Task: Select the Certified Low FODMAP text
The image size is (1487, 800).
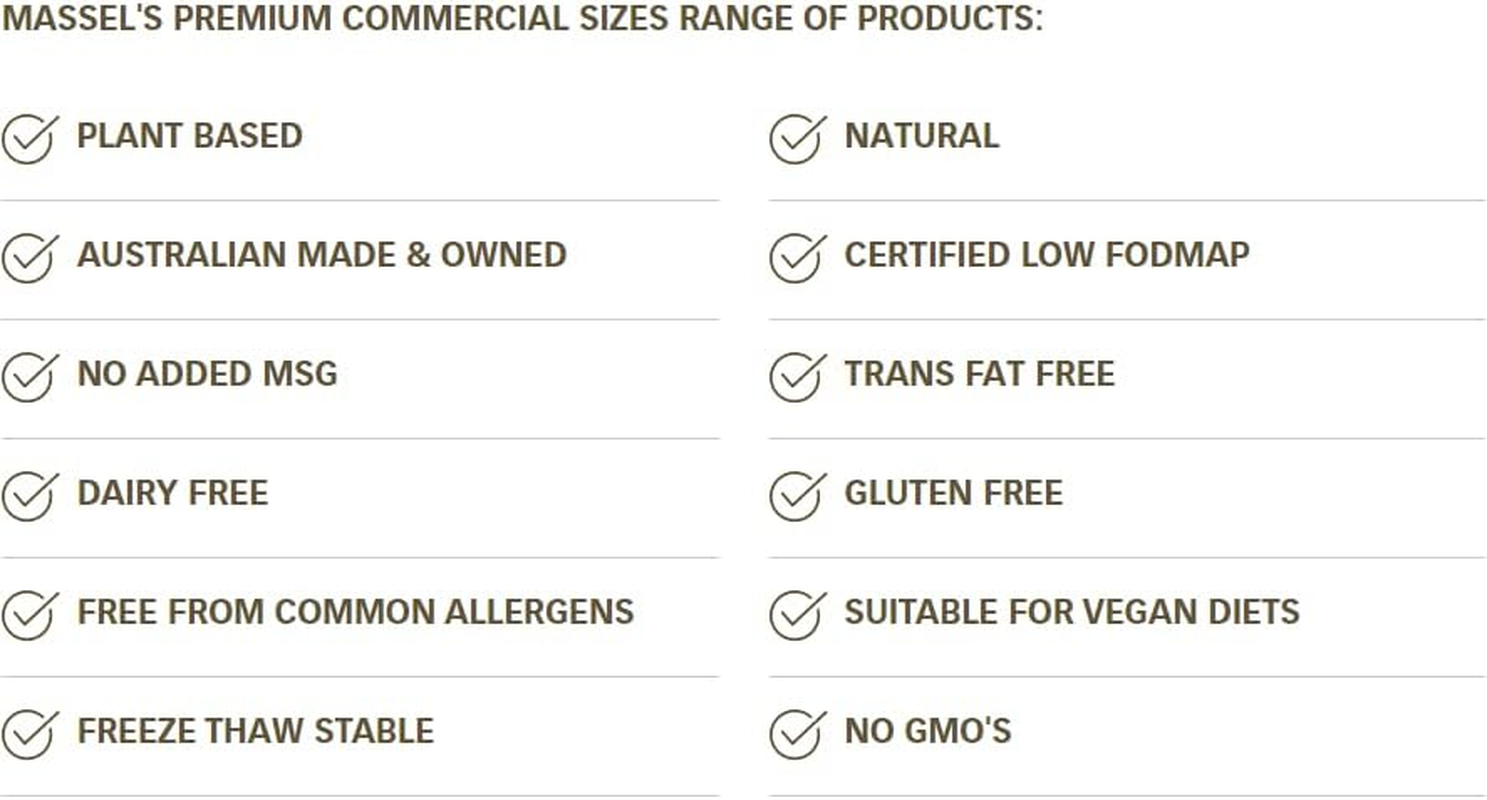Action: tap(1047, 255)
